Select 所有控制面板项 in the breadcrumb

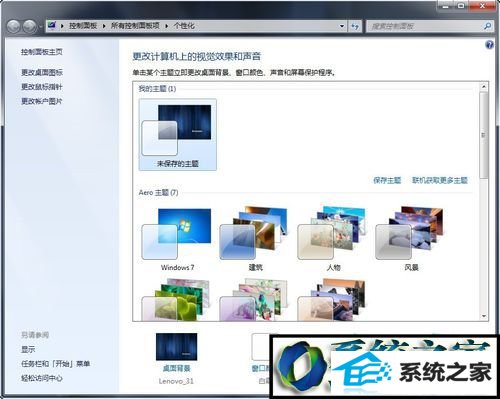pos(135,26)
